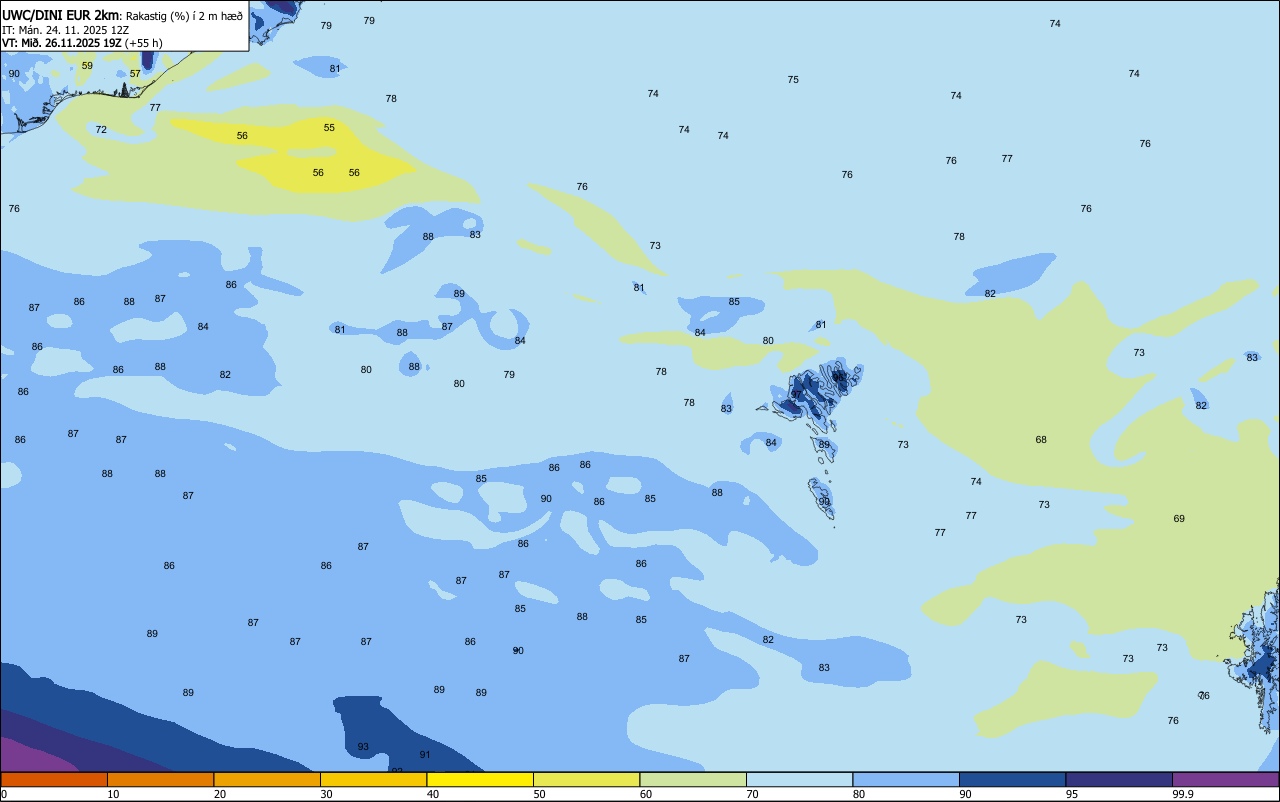
Task: Select the 30–40 golden legend color segment
Action: click(373, 780)
